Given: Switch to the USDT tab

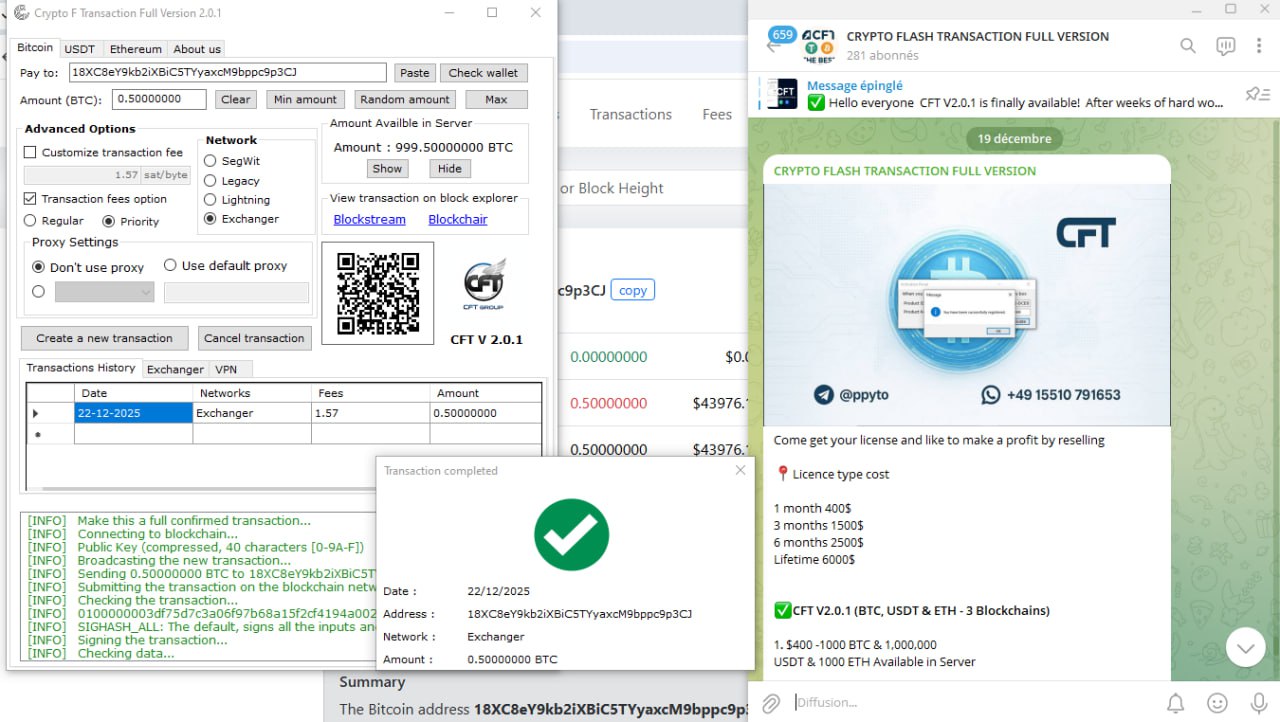Looking at the screenshot, I should tap(79, 49).
